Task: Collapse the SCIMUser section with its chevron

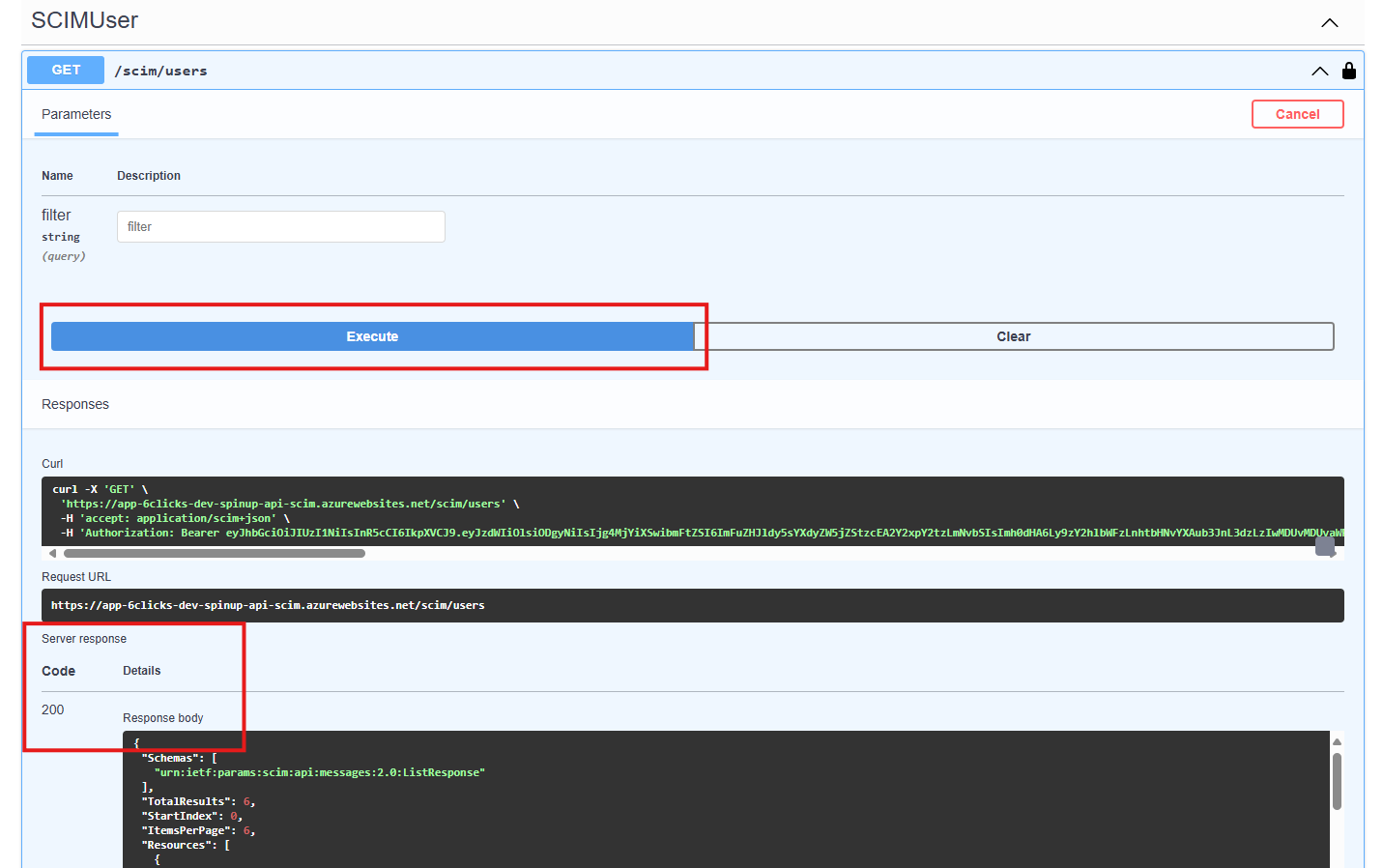Action: tap(1330, 21)
